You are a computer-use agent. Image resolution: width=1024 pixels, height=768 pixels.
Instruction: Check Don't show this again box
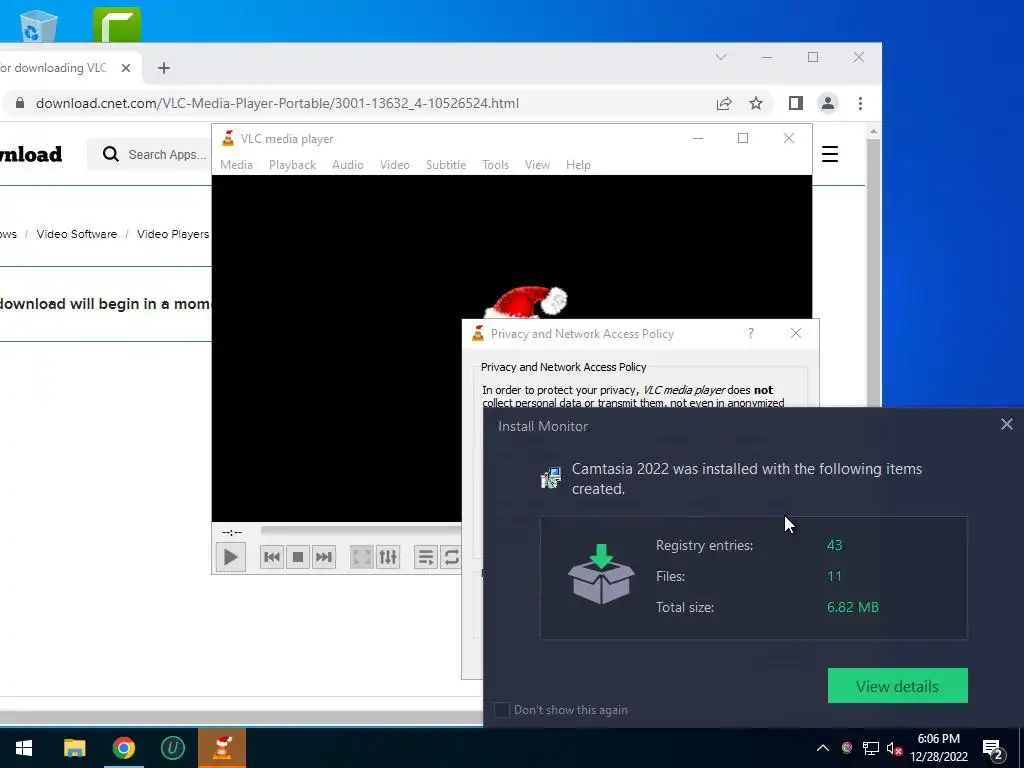(x=502, y=710)
